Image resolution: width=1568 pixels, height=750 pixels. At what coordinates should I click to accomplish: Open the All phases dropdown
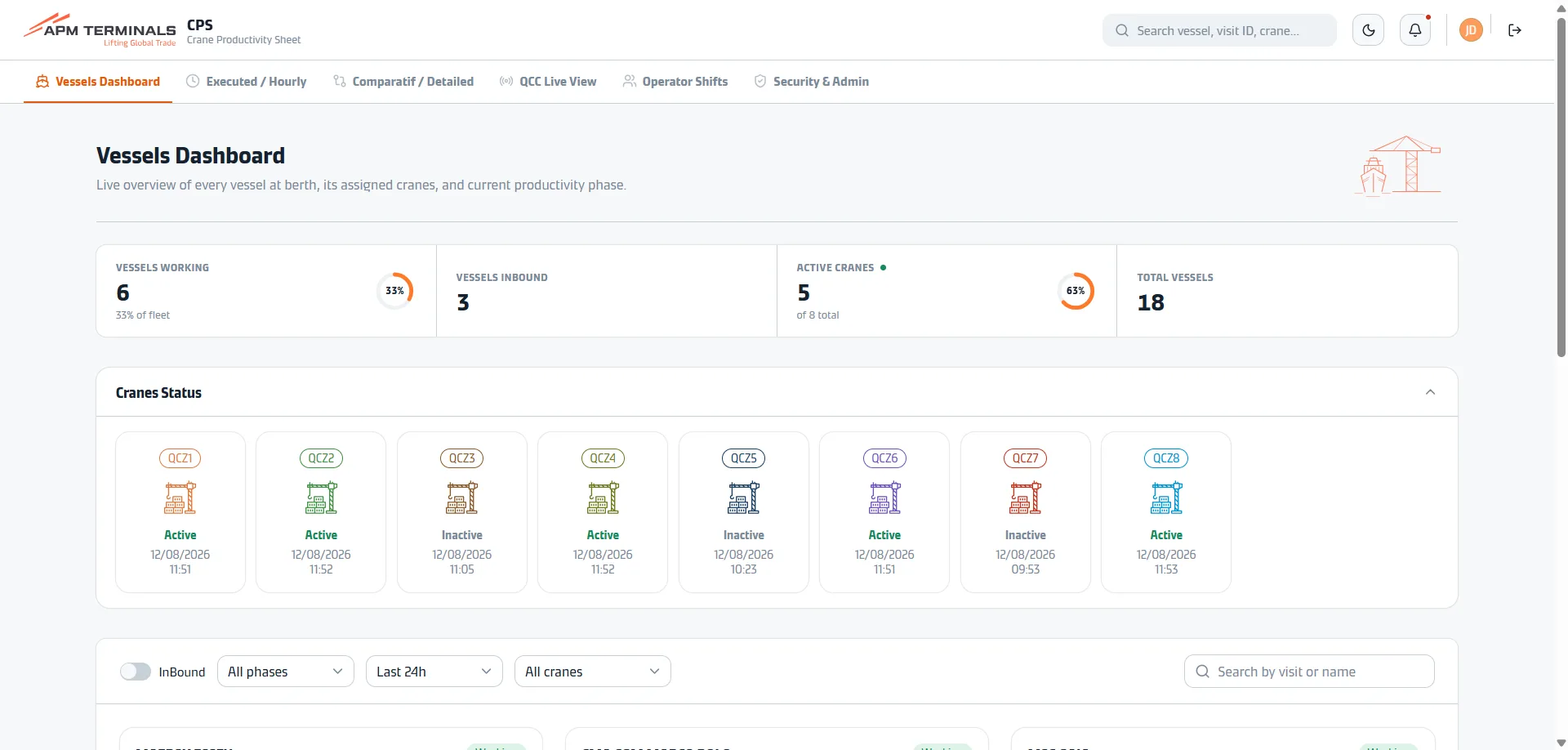click(x=286, y=672)
